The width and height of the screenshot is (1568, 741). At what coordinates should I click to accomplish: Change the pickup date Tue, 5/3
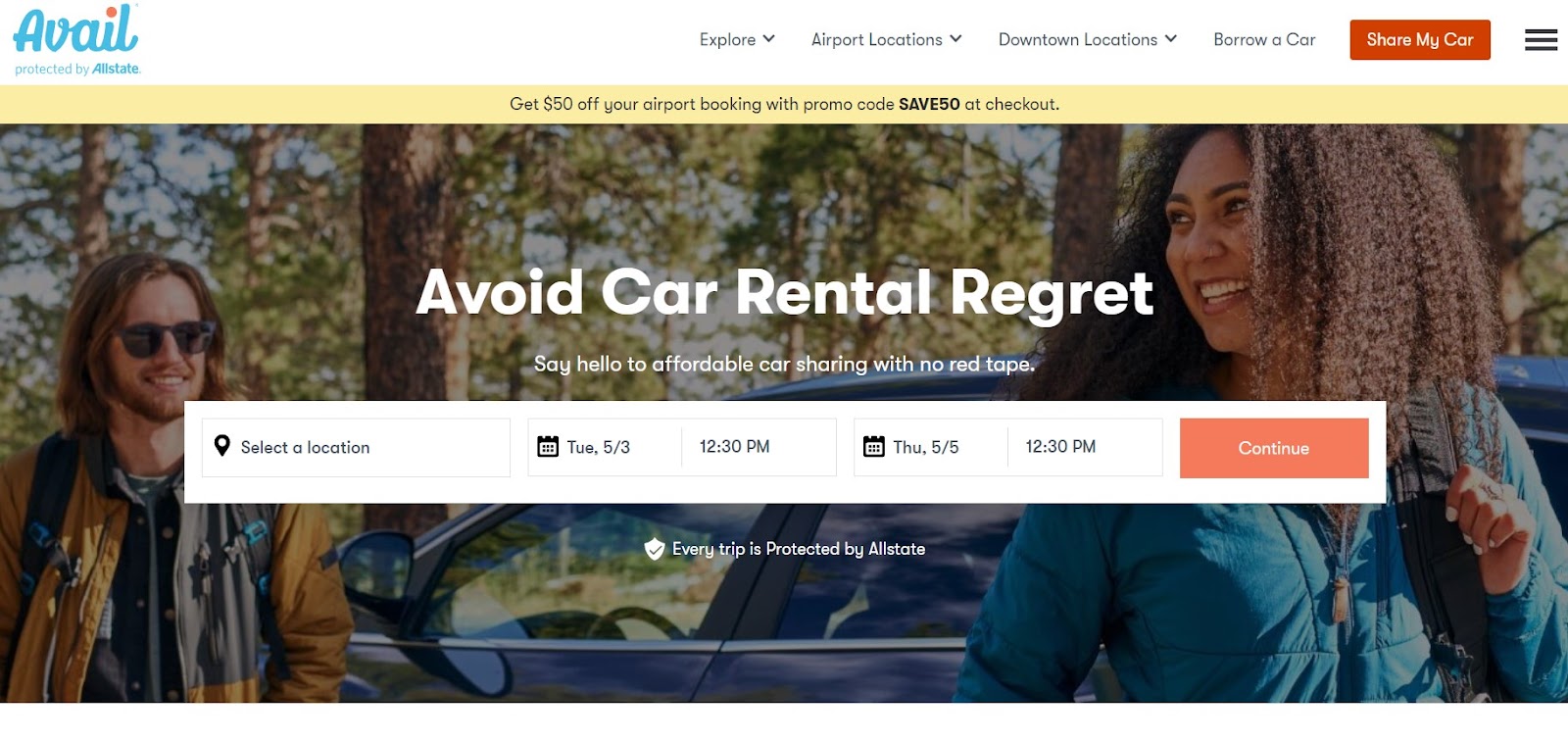coord(605,447)
